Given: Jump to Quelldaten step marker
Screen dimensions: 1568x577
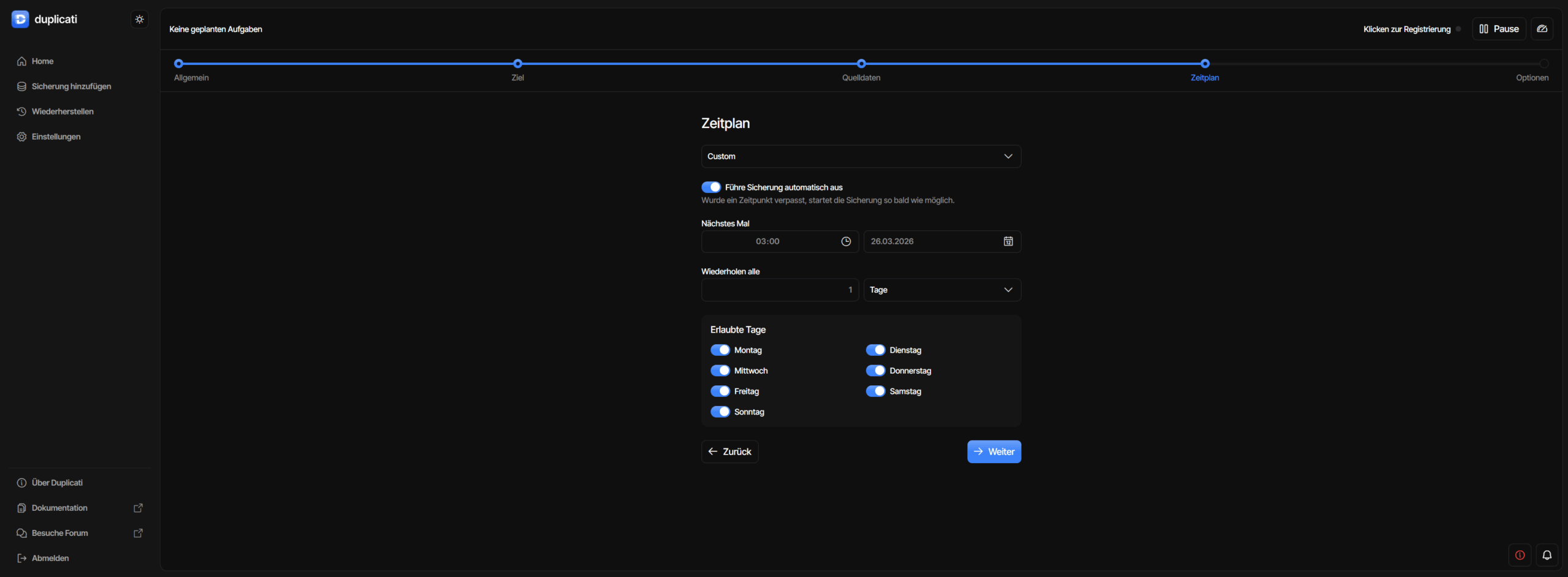Looking at the screenshot, I should [x=861, y=64].
